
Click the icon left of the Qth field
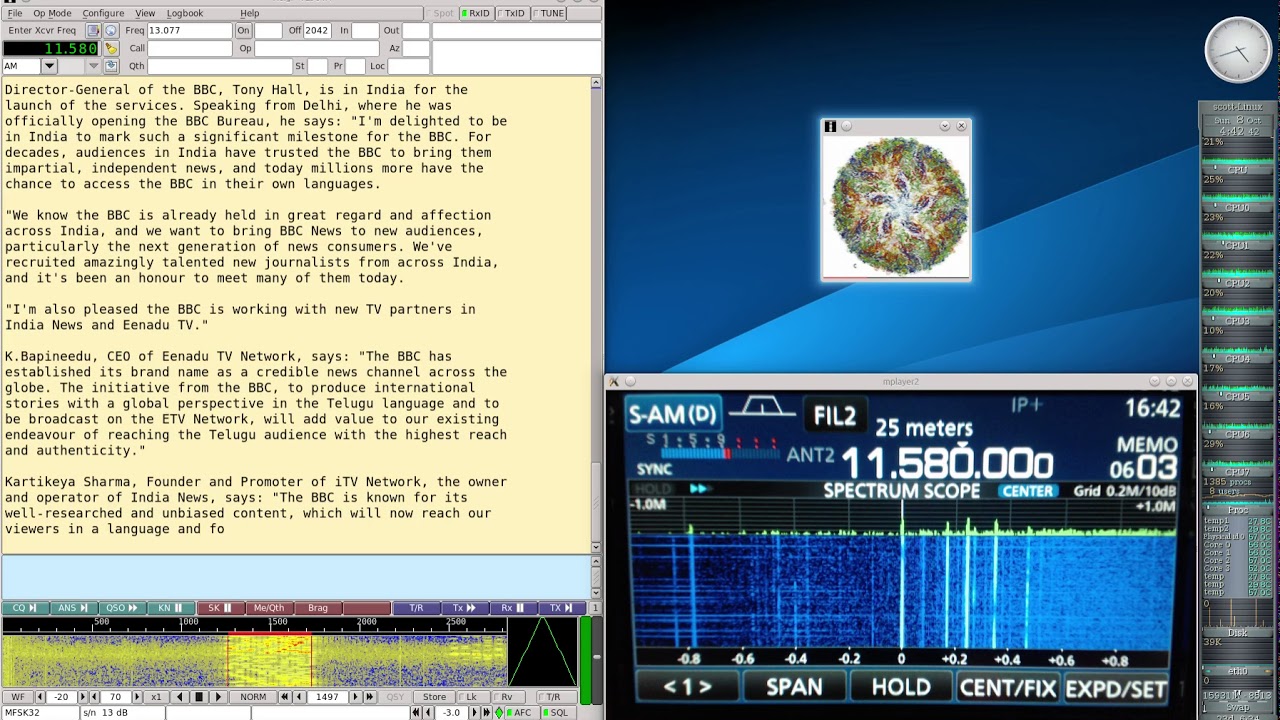tap(111, 66)
